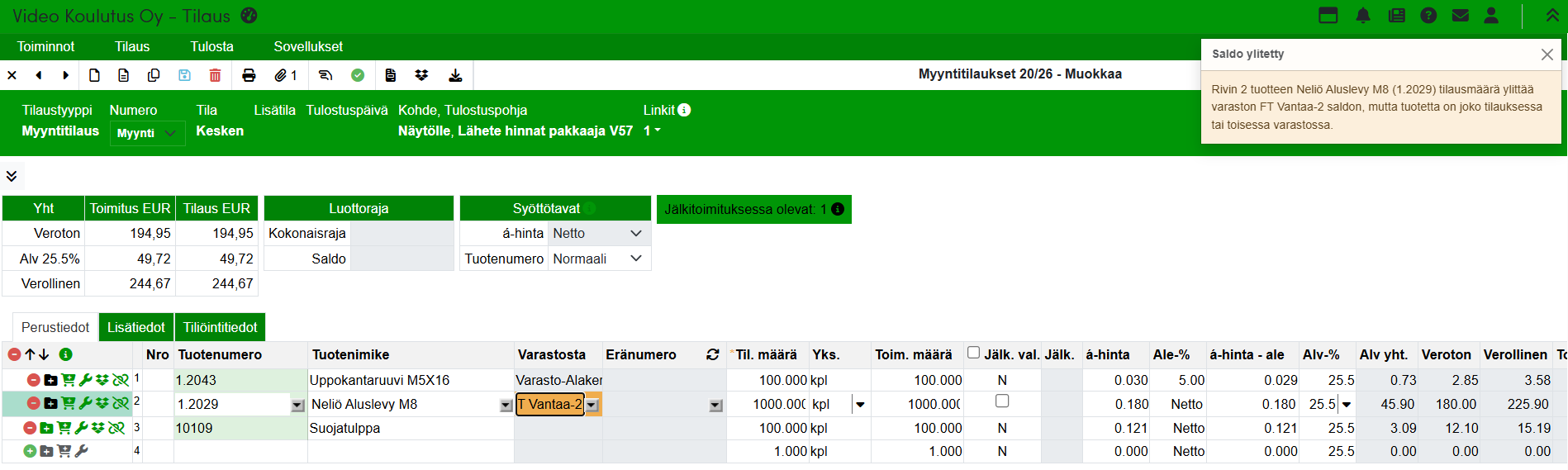
Task: Switch to the Lisätiedot tab
Action: (x=136, y=327)
